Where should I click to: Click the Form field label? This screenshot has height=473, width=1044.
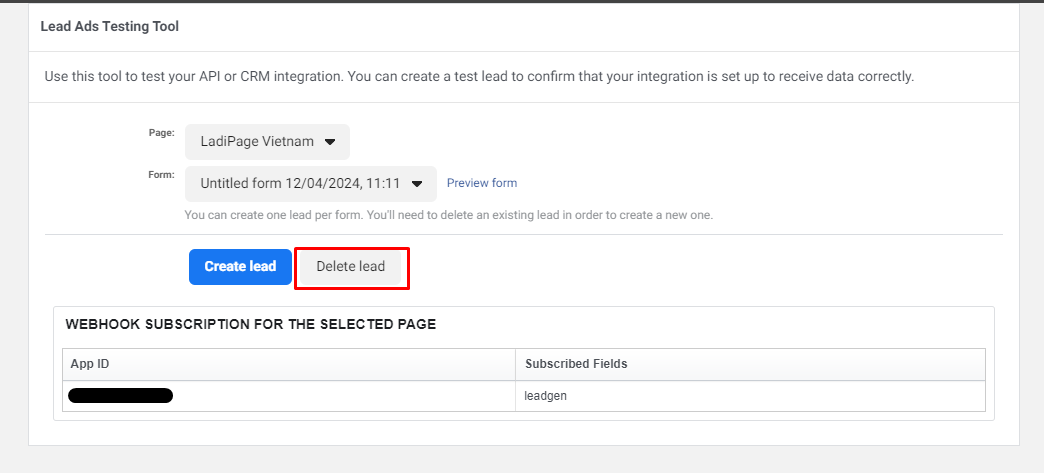[x=161, y=174]
